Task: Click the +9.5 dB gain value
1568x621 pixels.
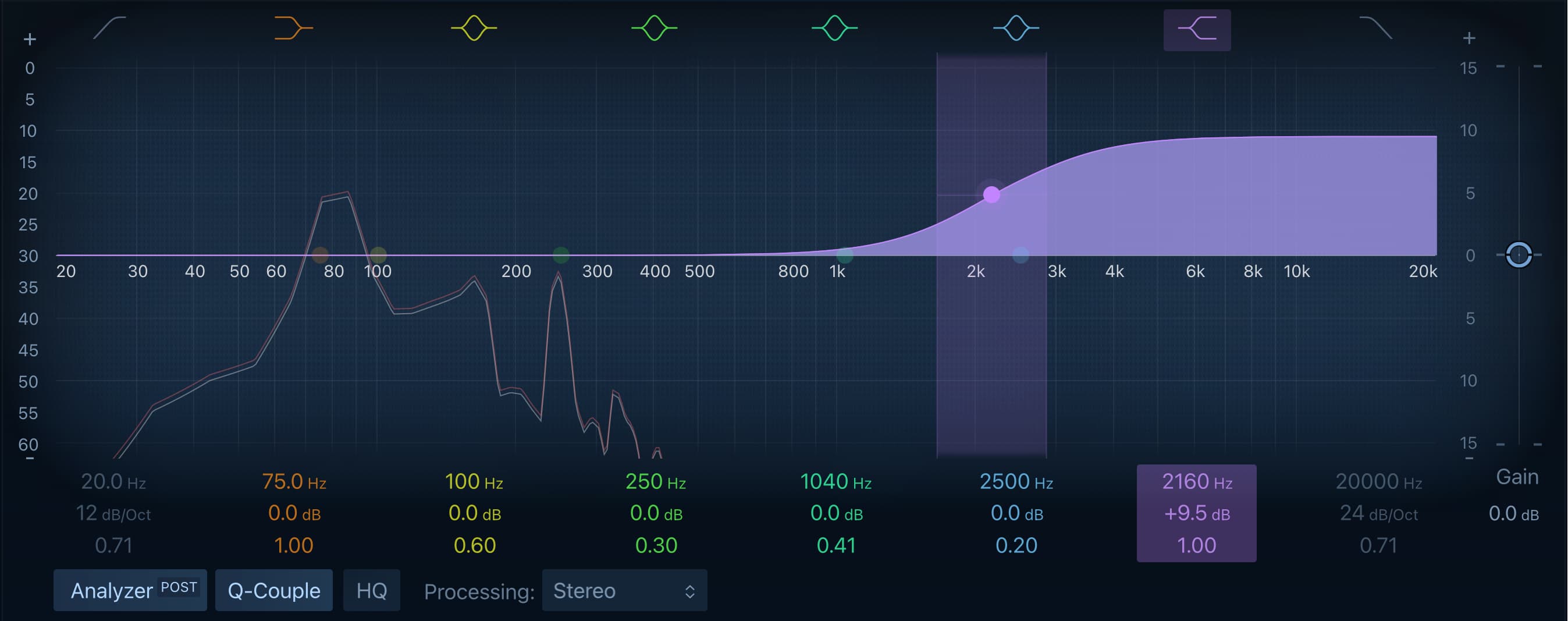Action: pyautogui.click(x=1197, y=514)
